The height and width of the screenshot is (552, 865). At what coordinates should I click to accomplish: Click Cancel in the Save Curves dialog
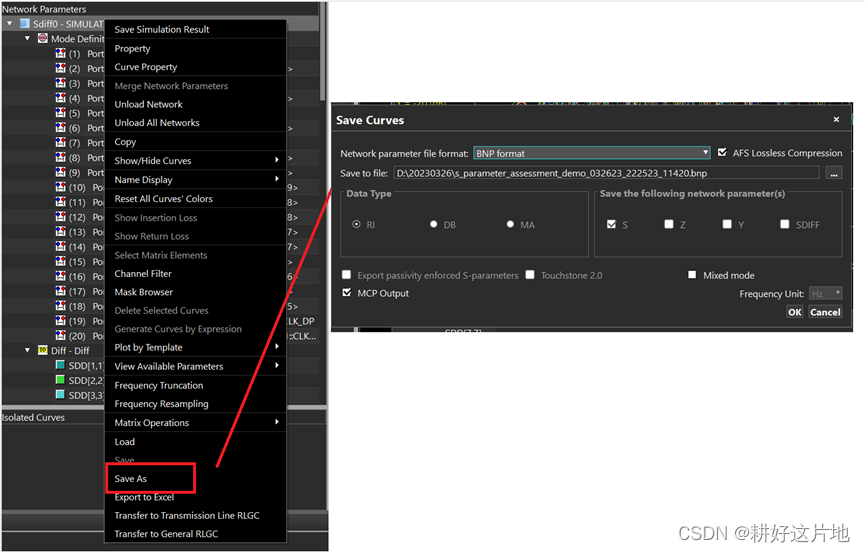[825, 312]
